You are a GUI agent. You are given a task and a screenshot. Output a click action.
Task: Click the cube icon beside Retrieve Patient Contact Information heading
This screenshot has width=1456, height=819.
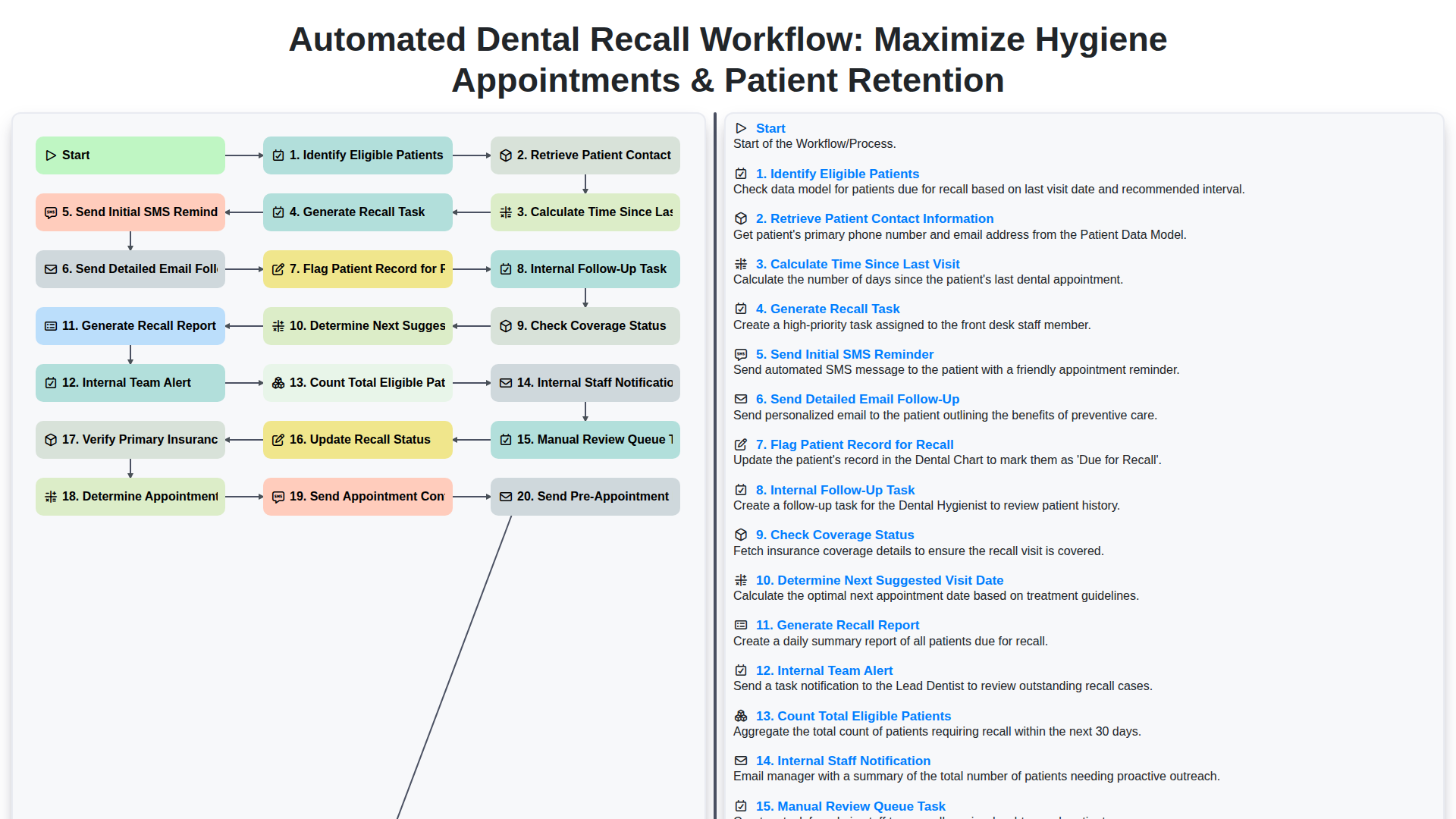click(741, 218)
